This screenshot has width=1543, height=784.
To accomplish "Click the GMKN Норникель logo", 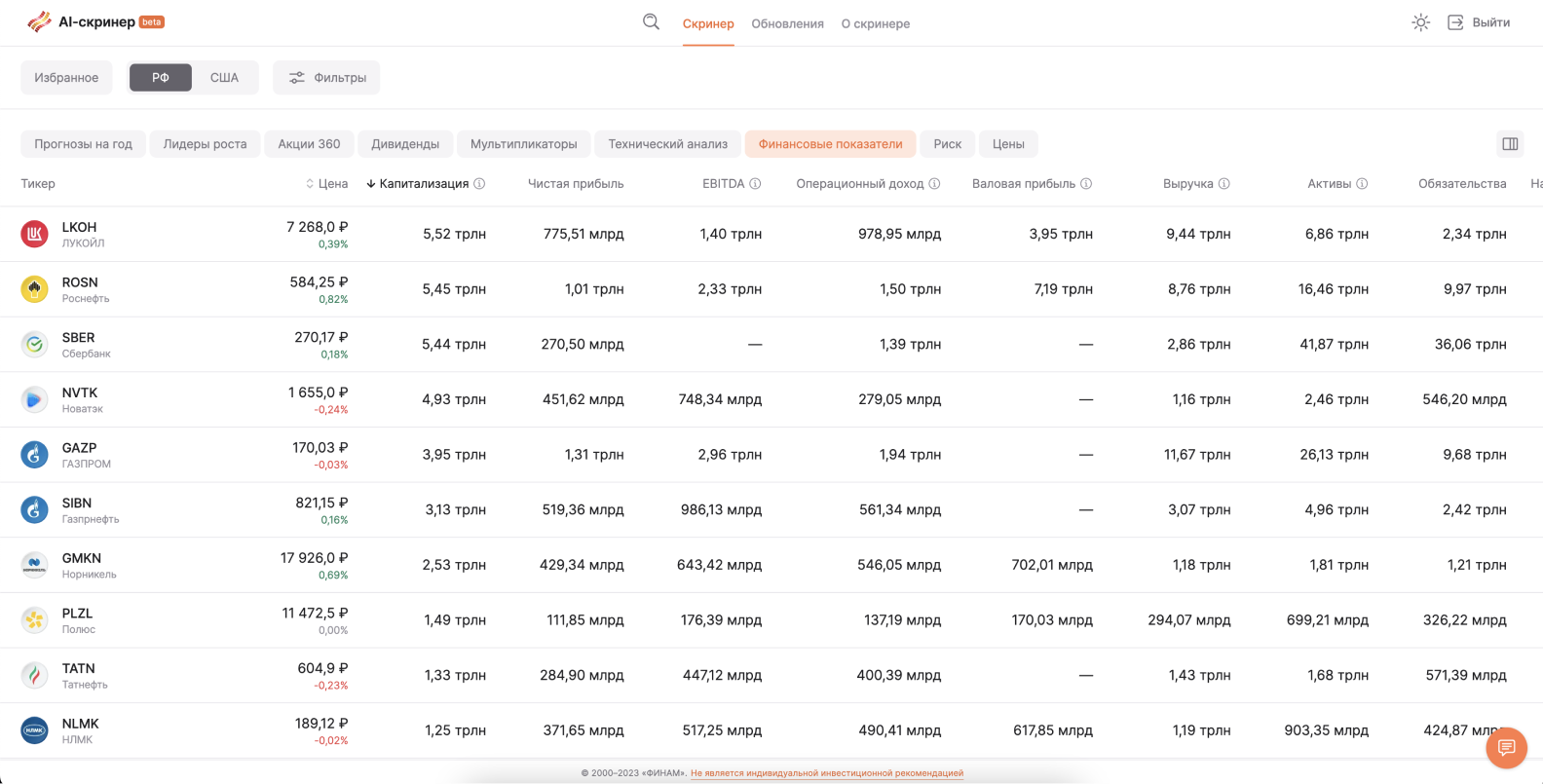I will click(x=35, y=565).
